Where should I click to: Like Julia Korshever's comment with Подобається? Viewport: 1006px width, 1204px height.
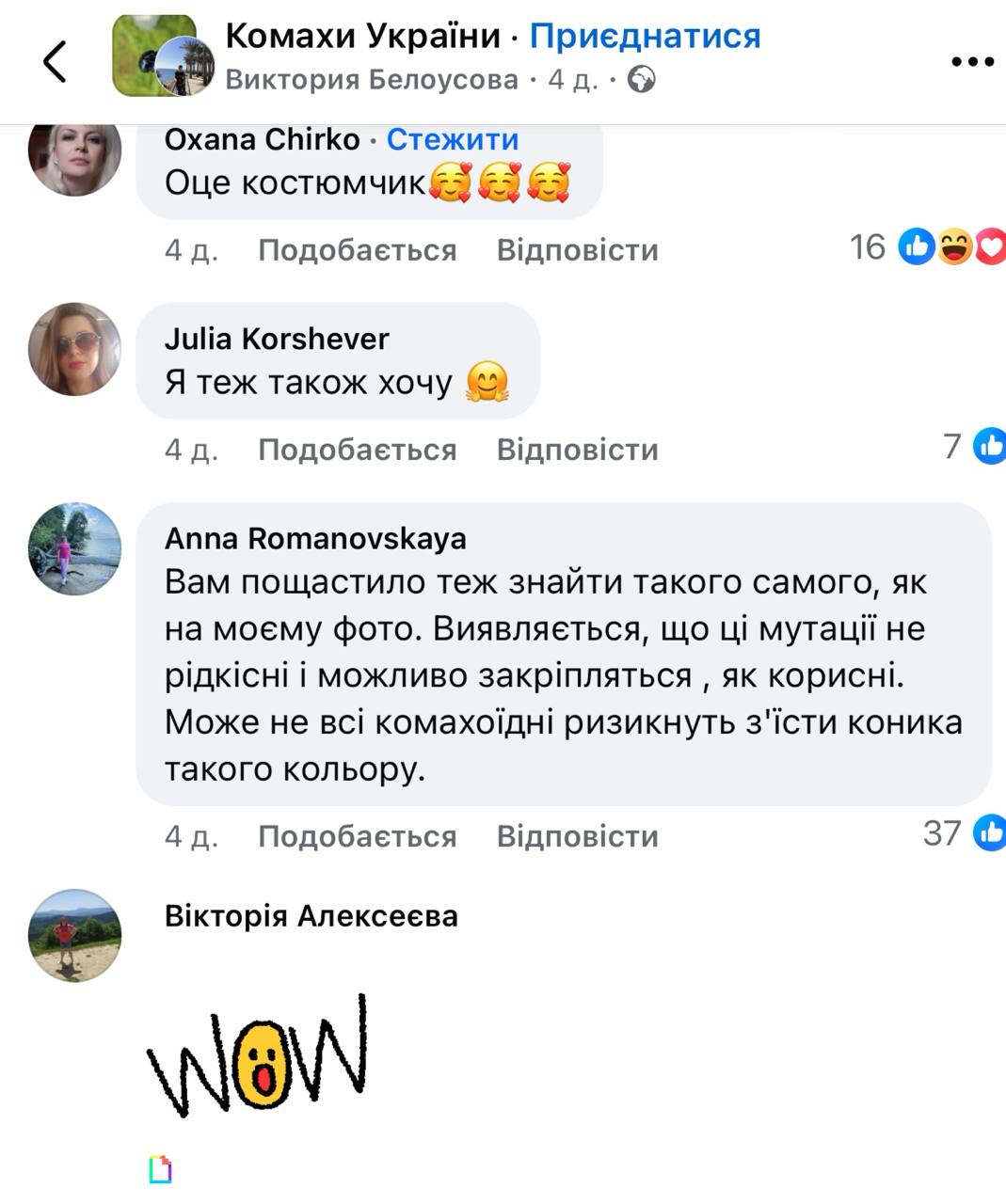[x=358, y=450]
